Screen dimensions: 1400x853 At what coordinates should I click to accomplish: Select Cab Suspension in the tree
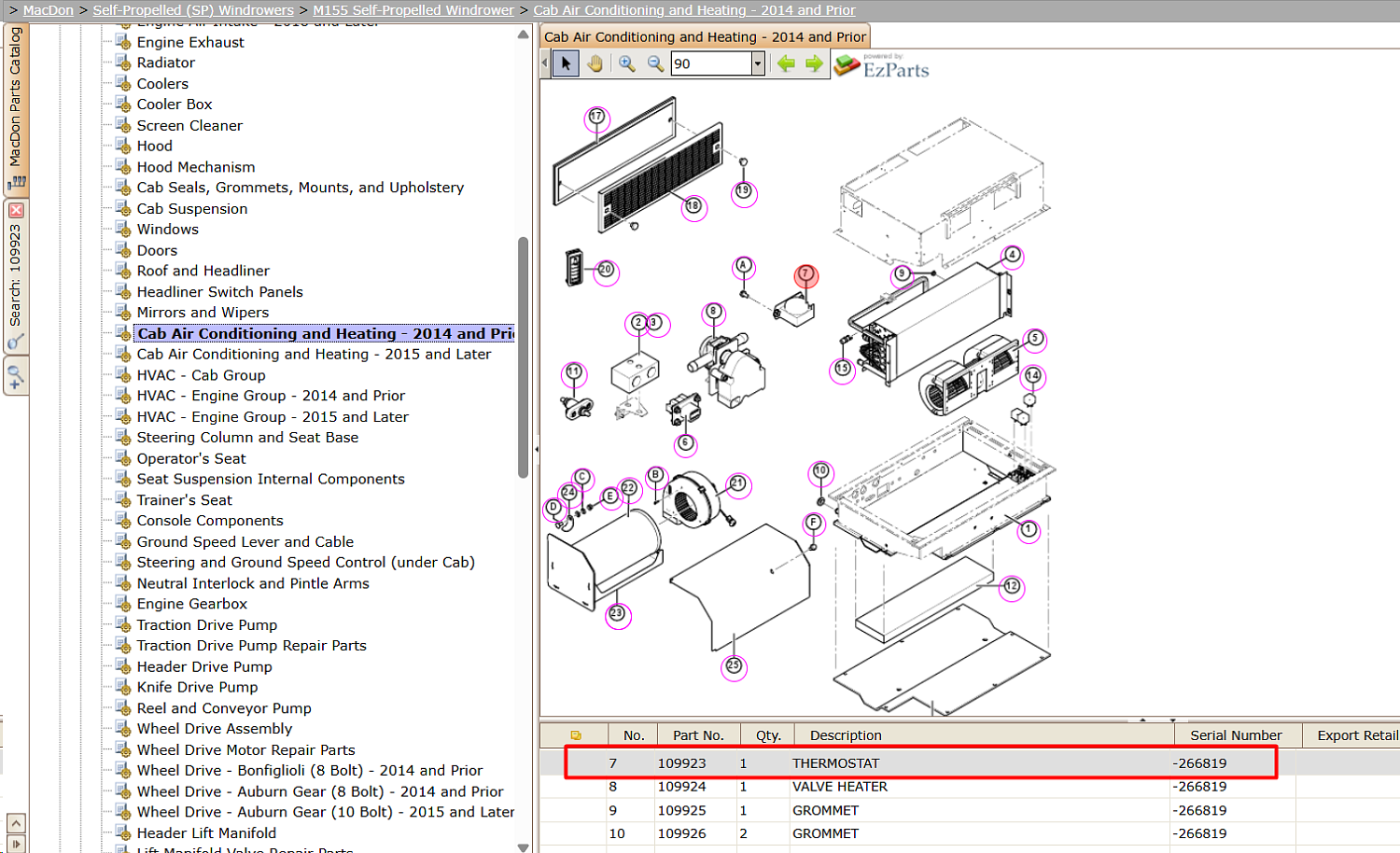(192, 209)
